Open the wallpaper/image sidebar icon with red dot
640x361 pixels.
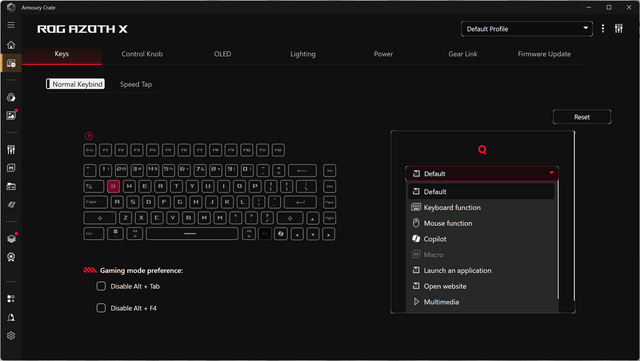[11, 116]
